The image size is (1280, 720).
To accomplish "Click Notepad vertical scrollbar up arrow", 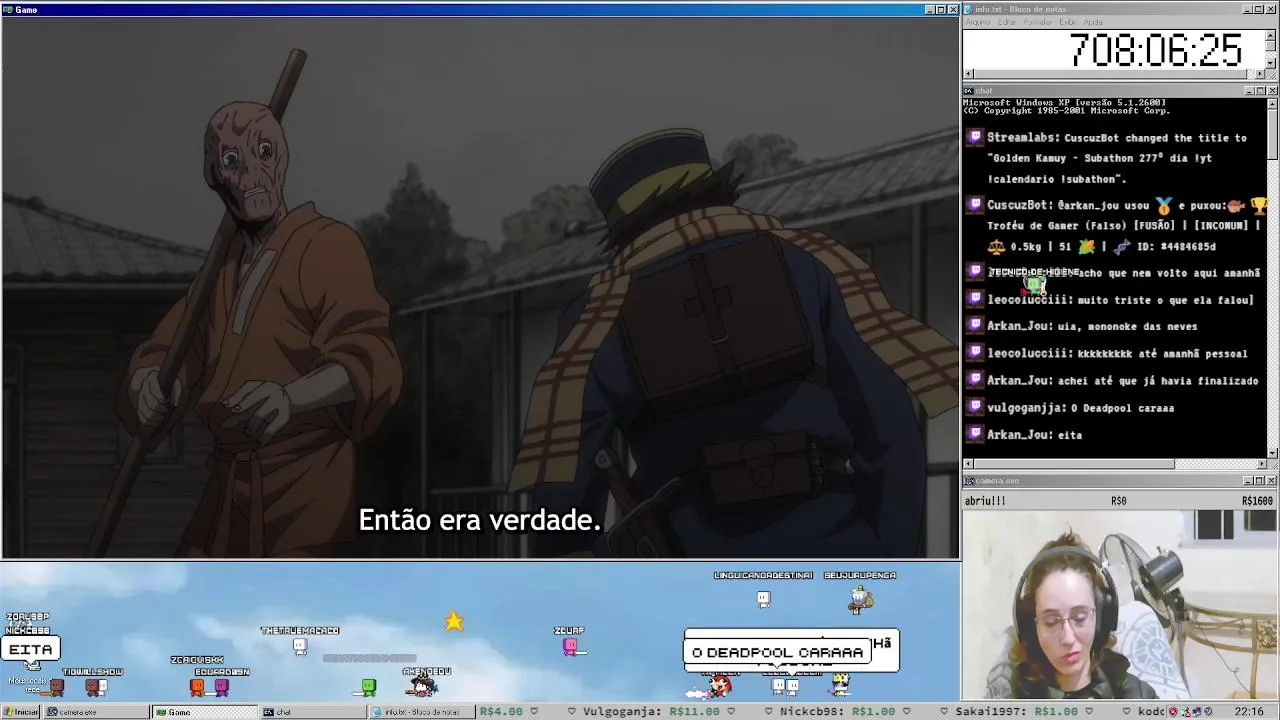I will coord(1271,35).
